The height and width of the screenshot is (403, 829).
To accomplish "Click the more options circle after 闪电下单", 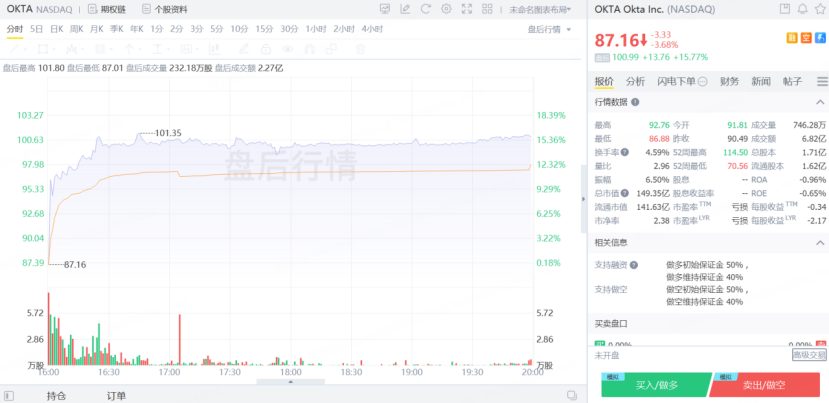I will pos(703,81).
